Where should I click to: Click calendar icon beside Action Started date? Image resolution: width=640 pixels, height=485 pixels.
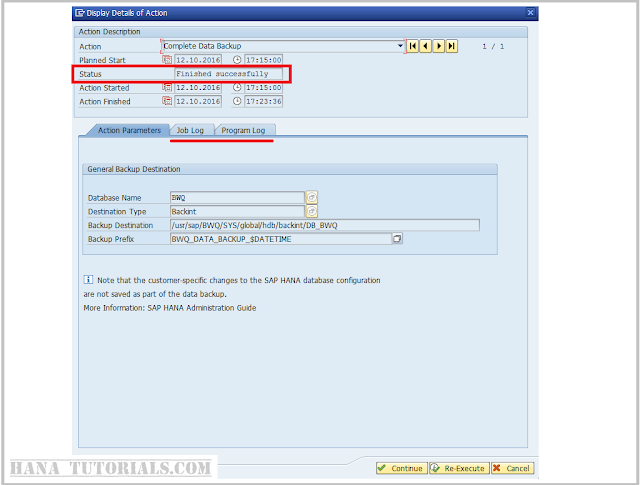(167, 87)
